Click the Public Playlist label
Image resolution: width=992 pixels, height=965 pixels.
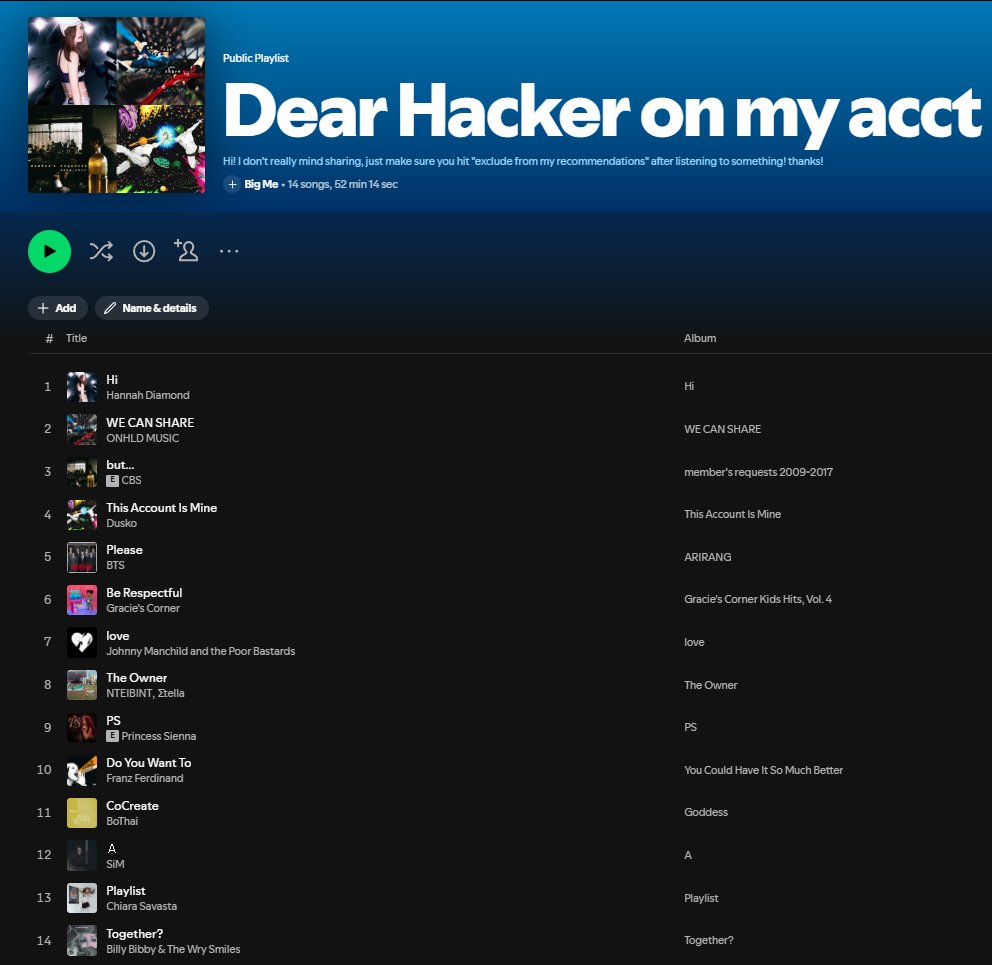pos(256,58)
